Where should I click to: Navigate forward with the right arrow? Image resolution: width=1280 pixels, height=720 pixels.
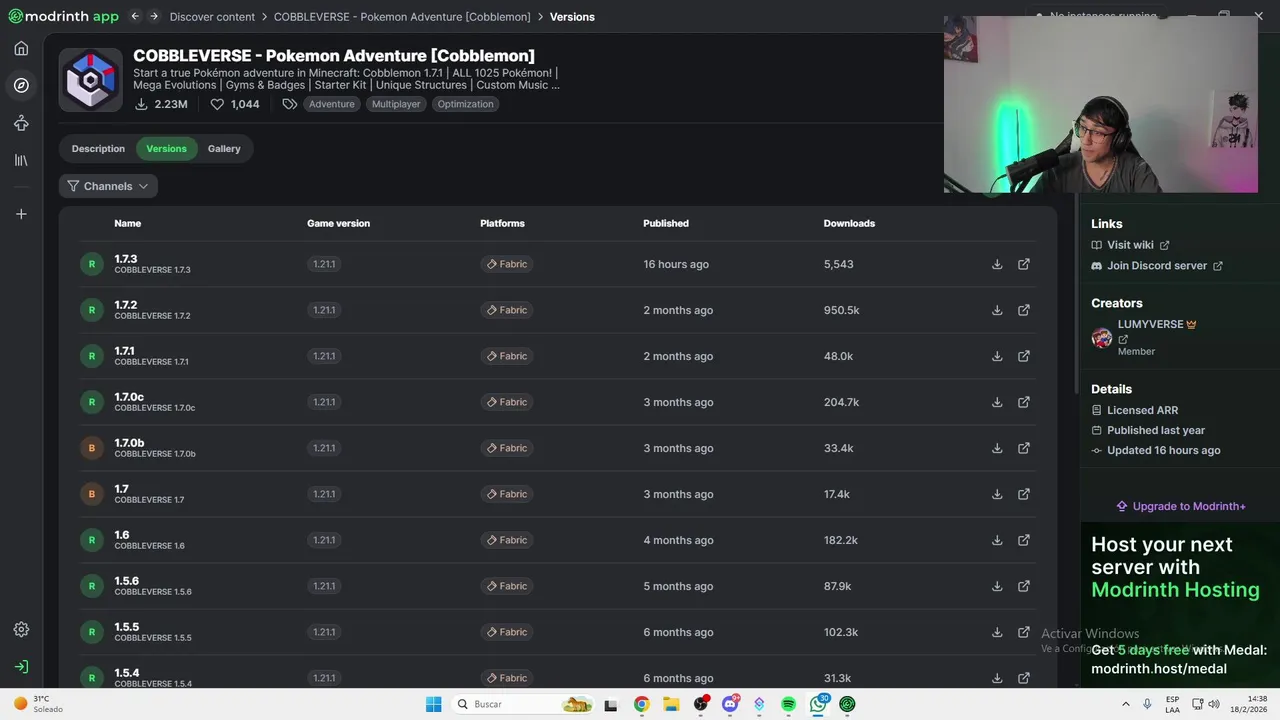(x=154, y=16)
